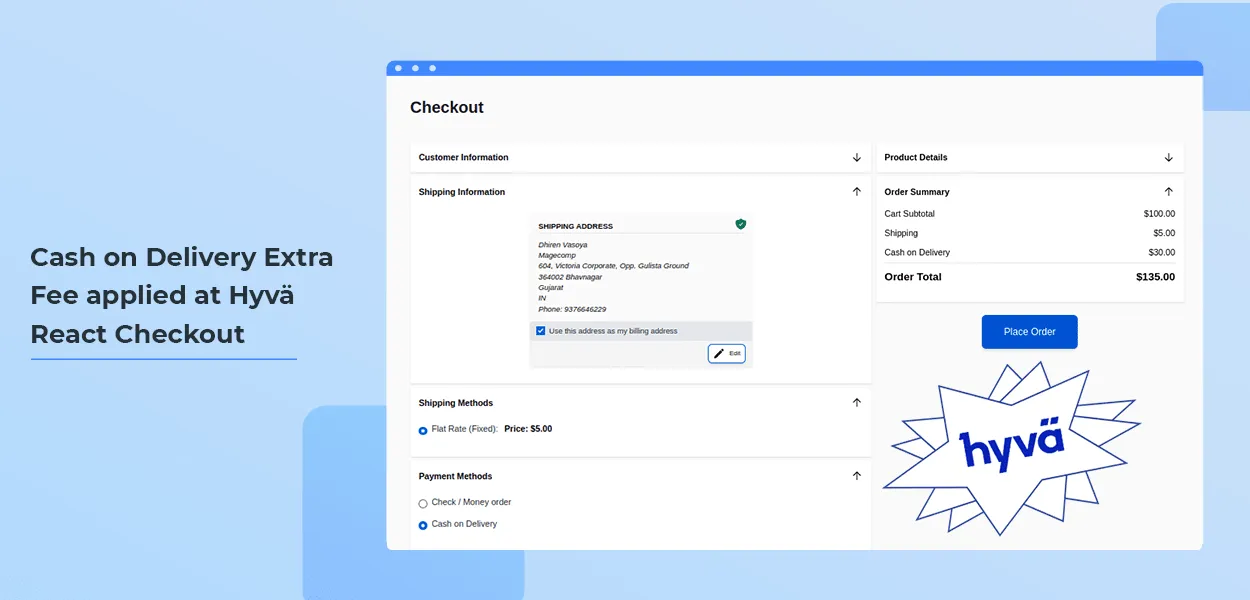The image size is (1250, 600).
Task: Click the Cash on Delivery $30.00 fee
Action: point(1161,253)
